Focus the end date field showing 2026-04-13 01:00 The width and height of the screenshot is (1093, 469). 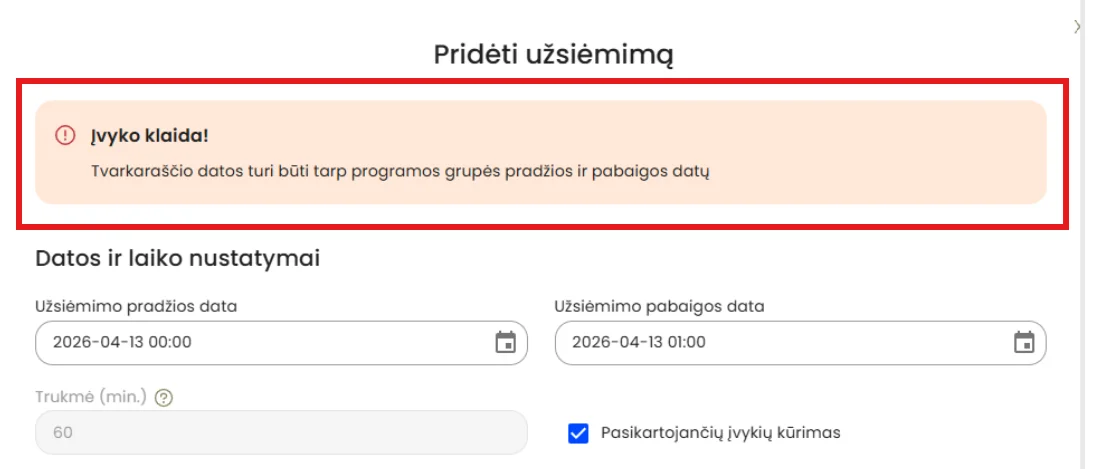click(x=800, y=343)
